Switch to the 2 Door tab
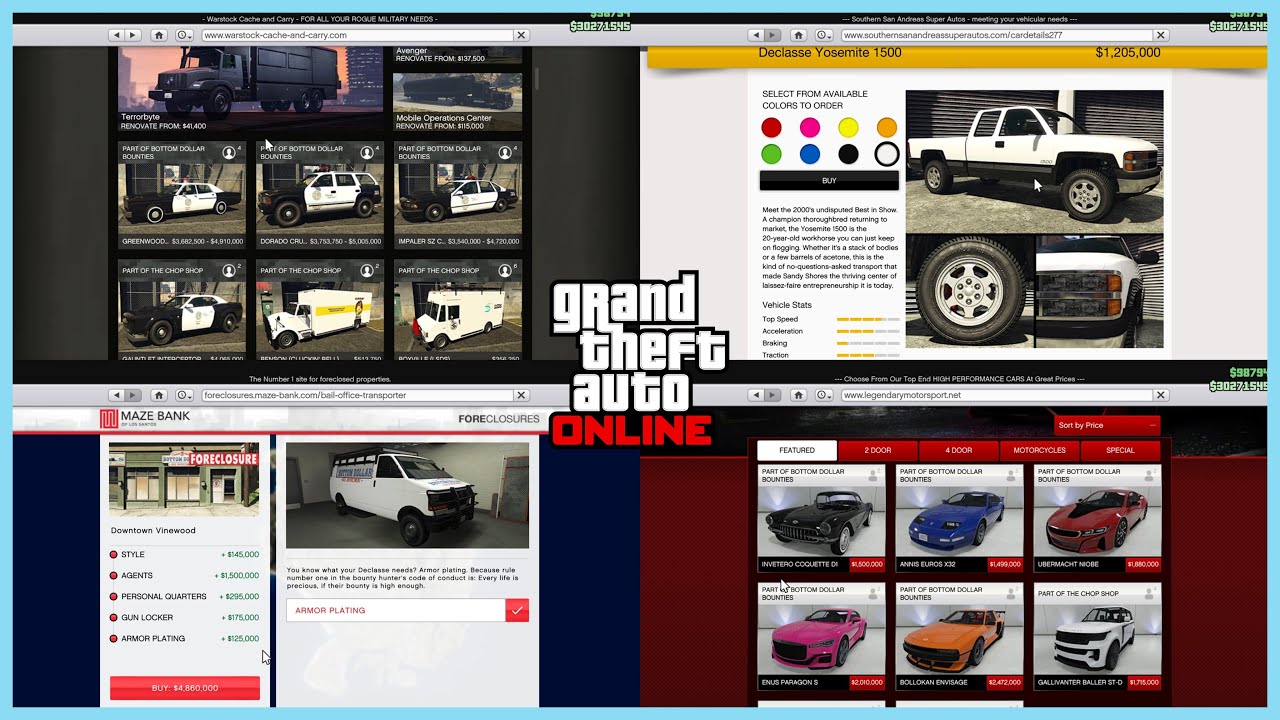 (x=878, y=450)
